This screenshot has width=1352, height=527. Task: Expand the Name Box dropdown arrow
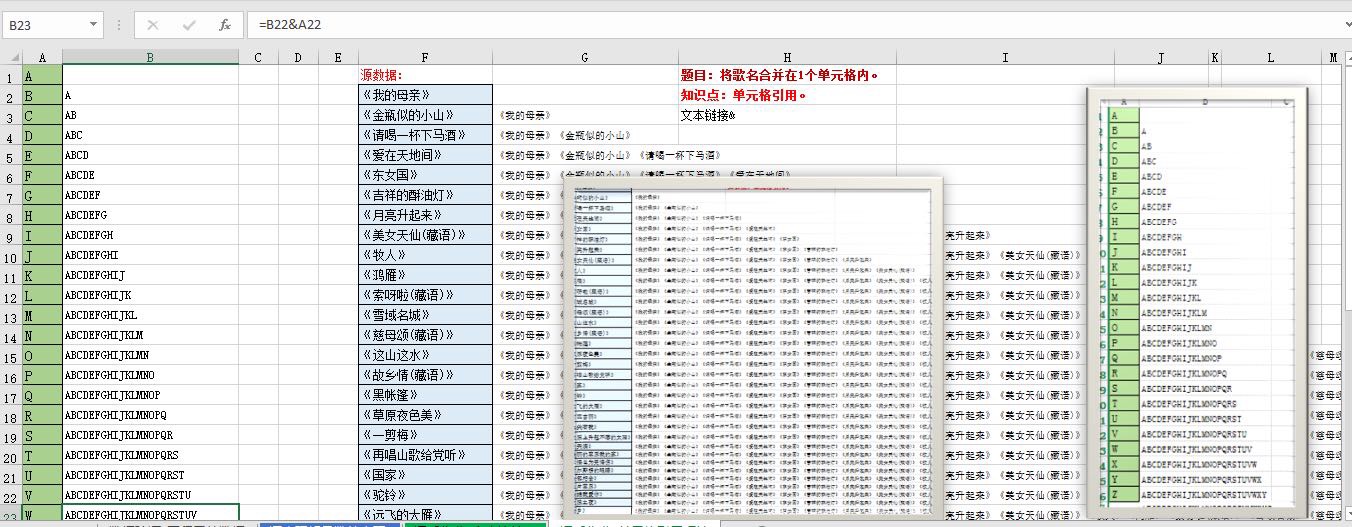tap(93, 24)
